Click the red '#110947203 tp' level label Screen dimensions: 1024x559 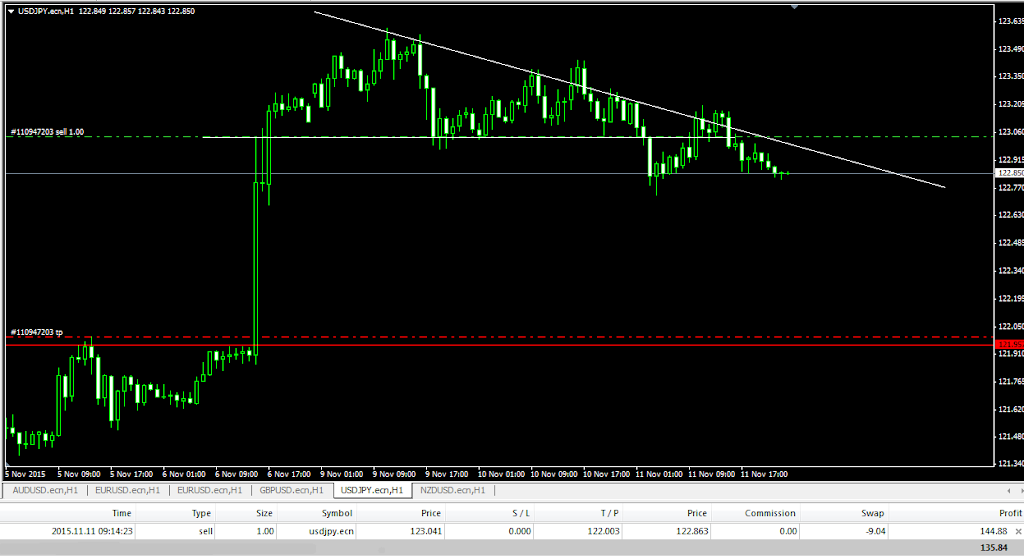coord(37,332)
